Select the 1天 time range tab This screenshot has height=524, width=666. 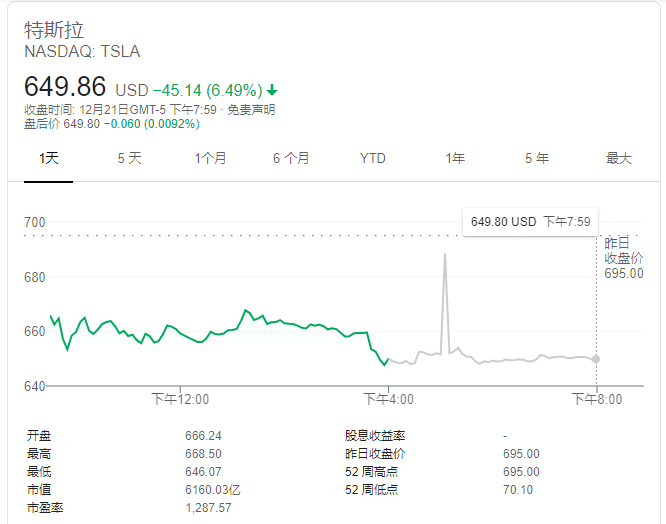[49, 158]
